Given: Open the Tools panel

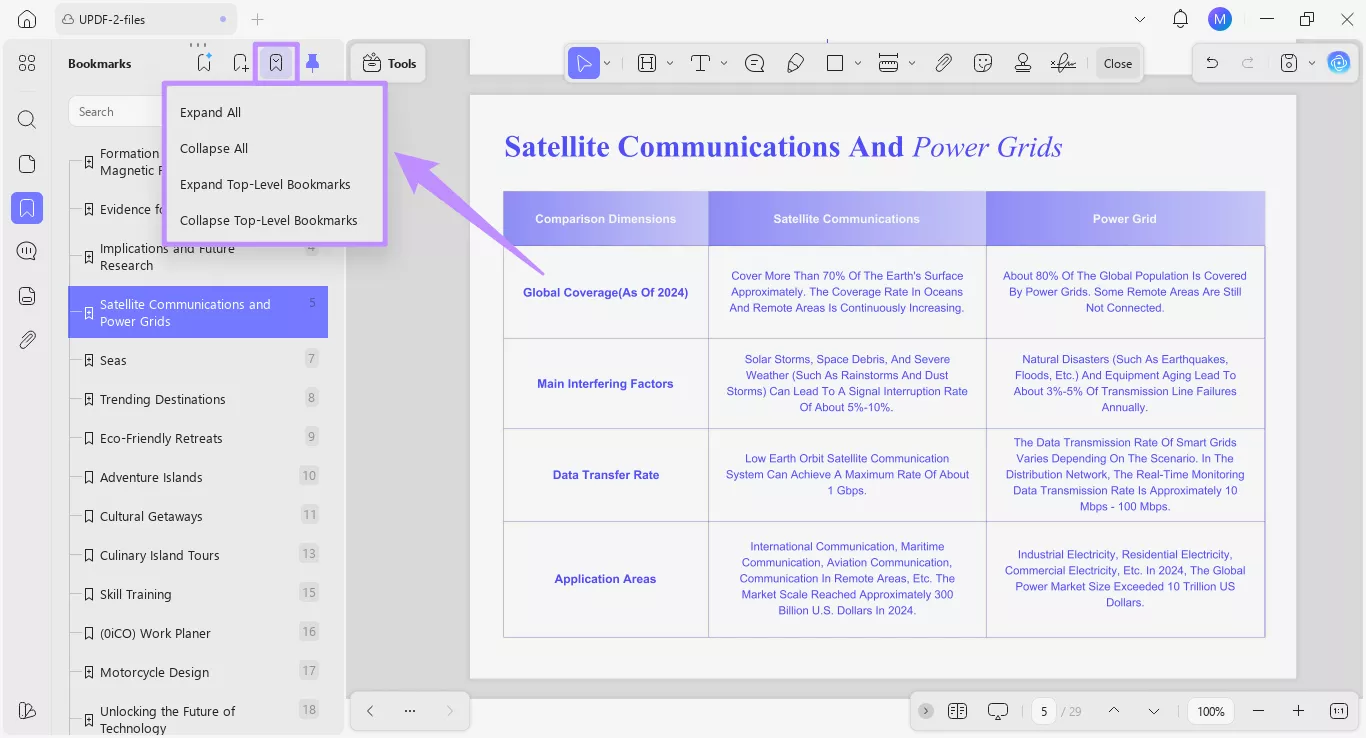Looking at the screenshot, I should [388, 62].
